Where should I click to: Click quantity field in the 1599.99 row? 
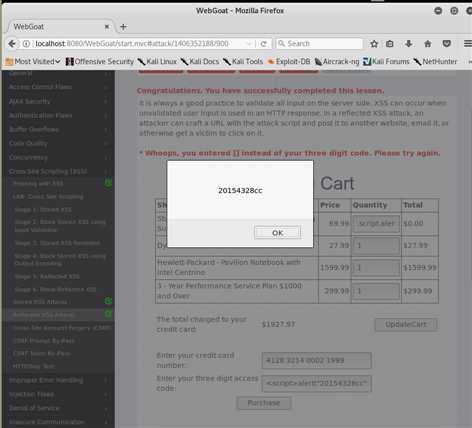pyautogui.click(x=376, y=268)
